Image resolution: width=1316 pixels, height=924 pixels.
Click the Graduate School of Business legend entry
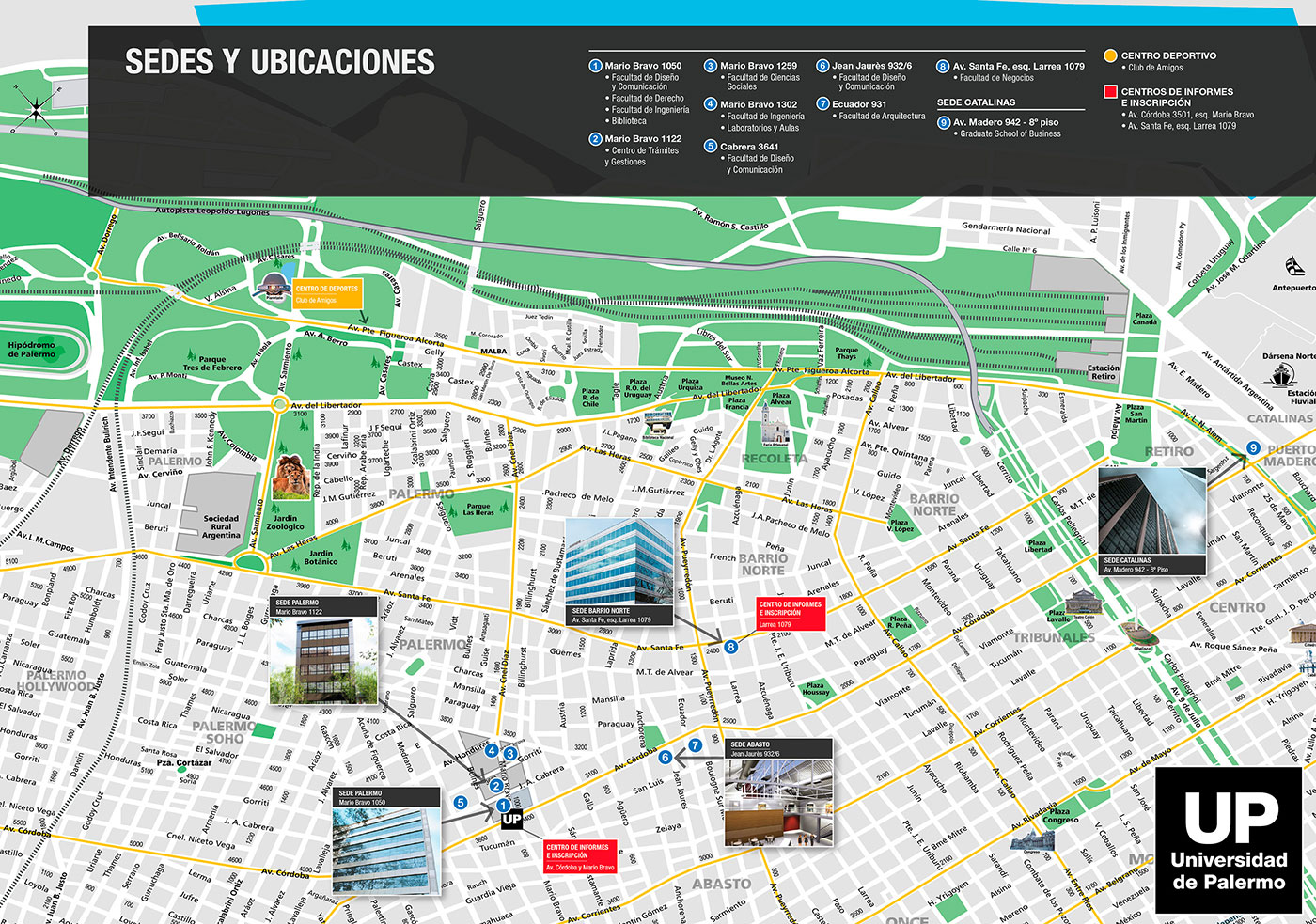click(x=1010, y=134)
